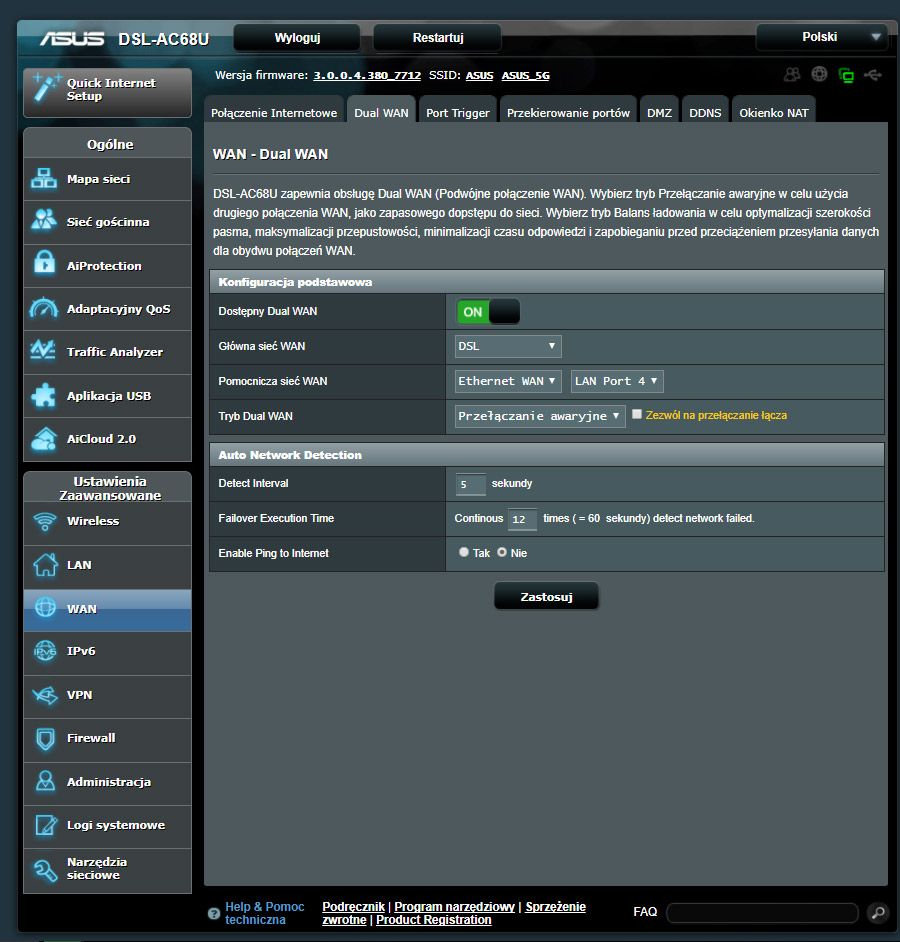Click the AiCloud 2.0 cloud icon
This screenshot has height=942, width=900.
click(44, 439)
